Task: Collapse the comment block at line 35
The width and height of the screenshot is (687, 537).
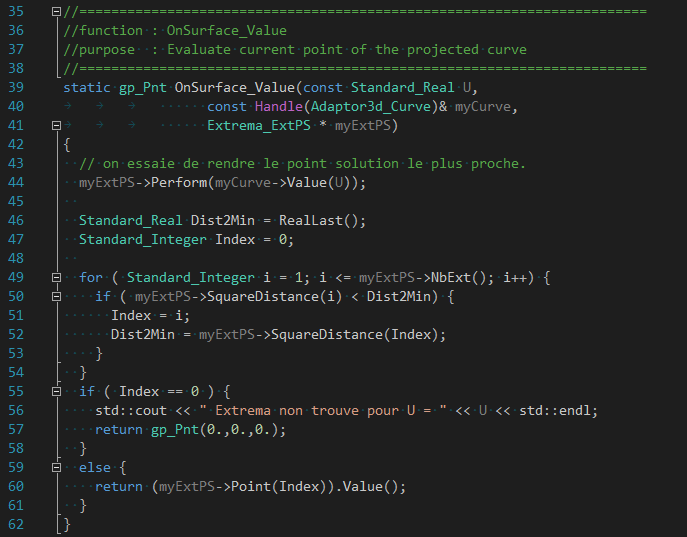Action: pos(56,12)
